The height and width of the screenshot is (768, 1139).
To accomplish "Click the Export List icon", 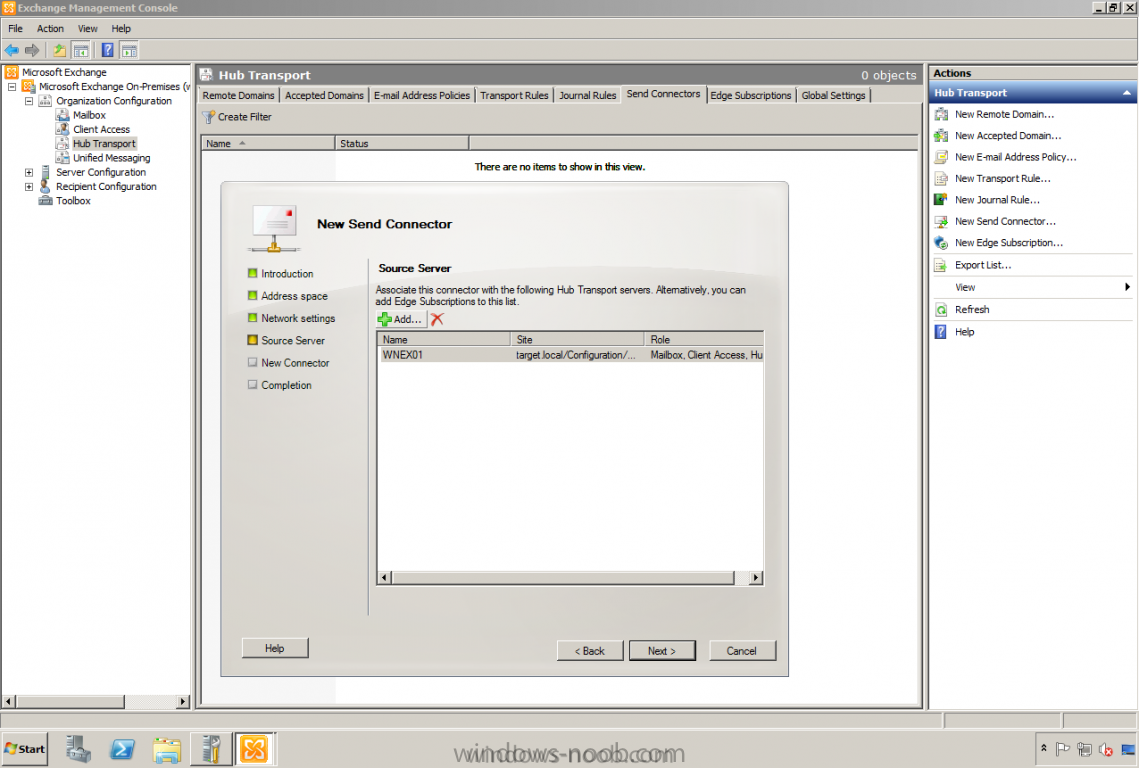I will click(941, 265).
